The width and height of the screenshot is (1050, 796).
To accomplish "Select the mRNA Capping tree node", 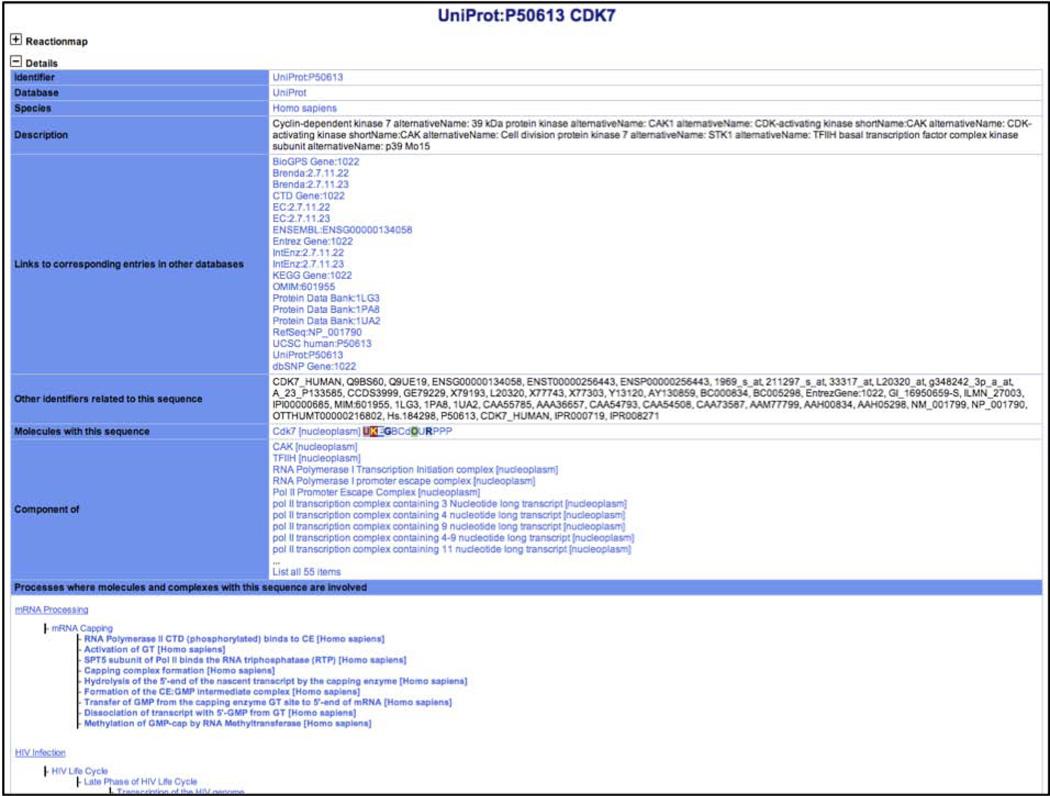I will tap(82, 628).
